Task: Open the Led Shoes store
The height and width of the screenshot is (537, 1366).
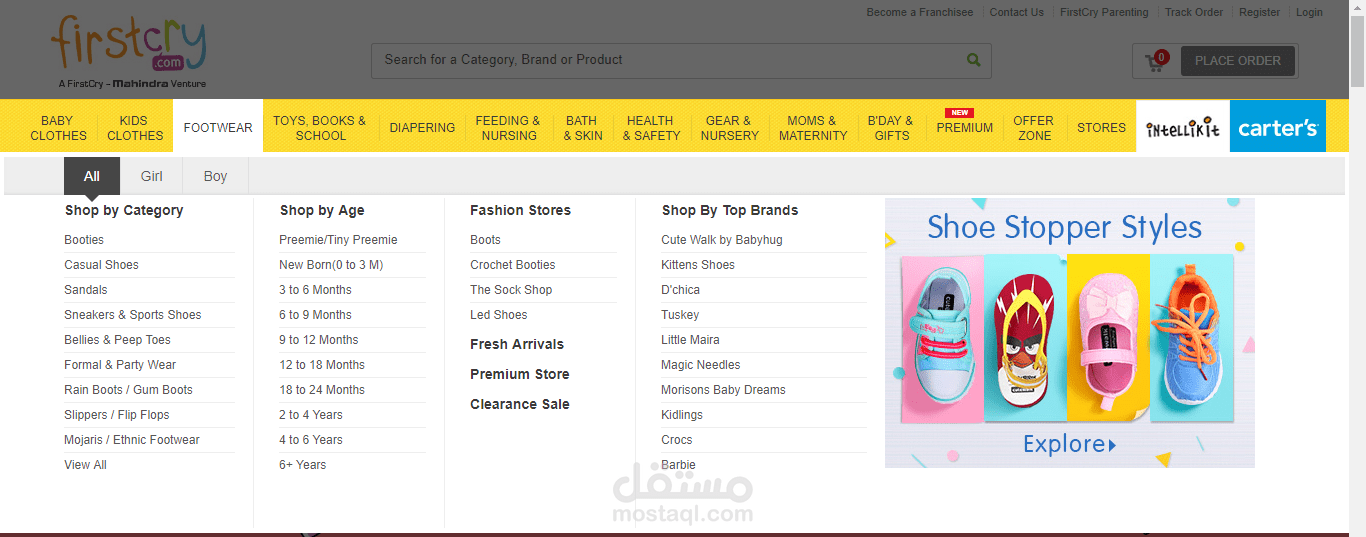Action: [499, 315]
